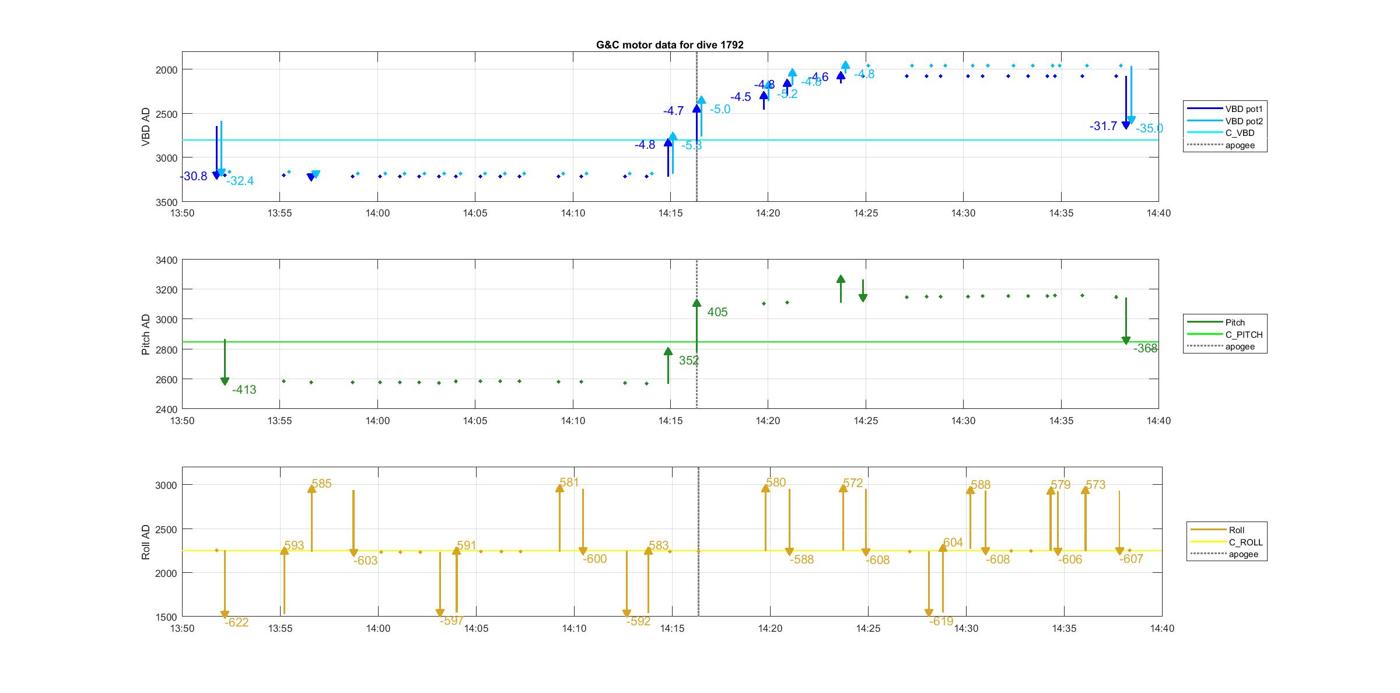The height and width of the screenshot is (693, 1400).
Task: Click the '-603' roll data label
Action: 366,561
